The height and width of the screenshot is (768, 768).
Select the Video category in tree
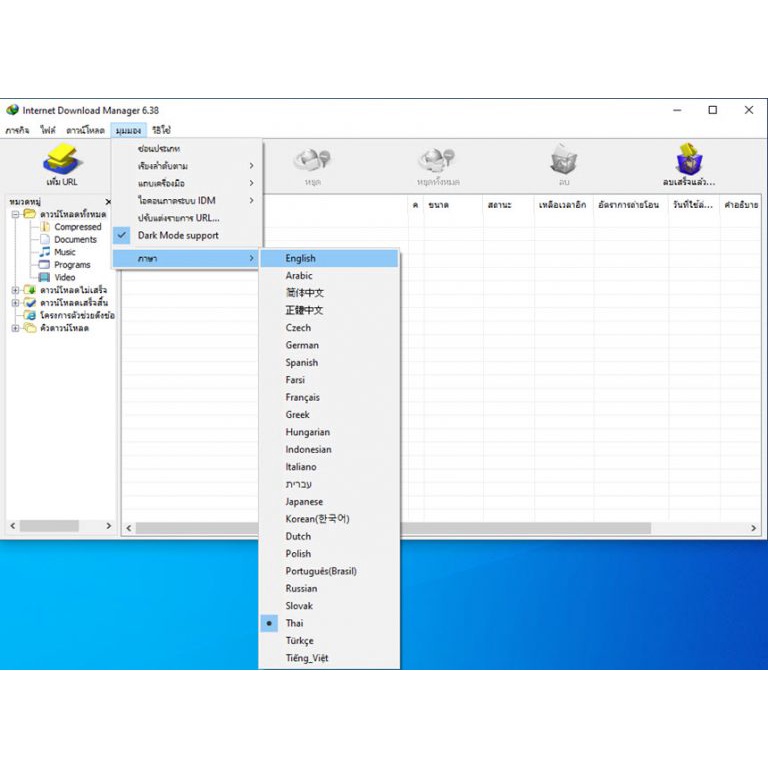[x=65, y=277]
